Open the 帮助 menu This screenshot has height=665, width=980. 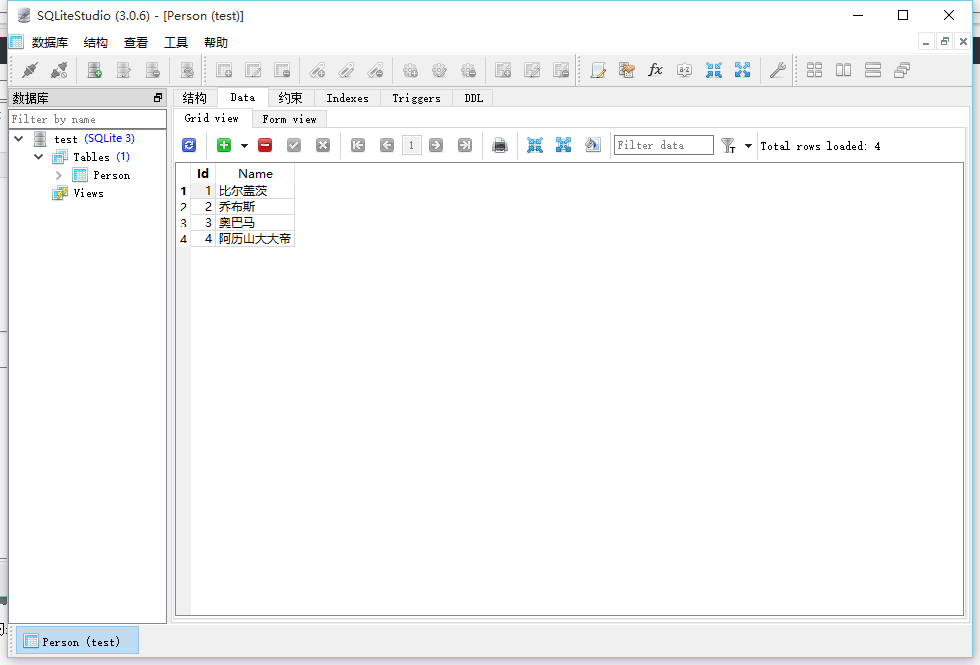(x=216, y=42)
